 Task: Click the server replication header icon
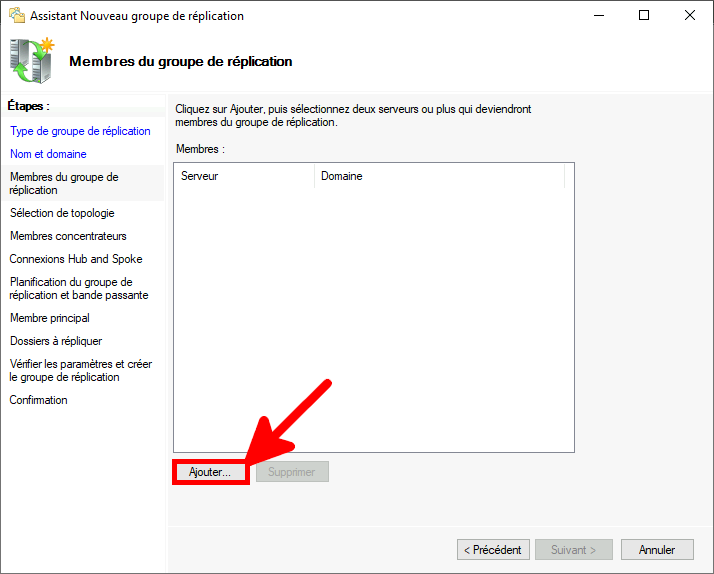[x=31, y=61]
